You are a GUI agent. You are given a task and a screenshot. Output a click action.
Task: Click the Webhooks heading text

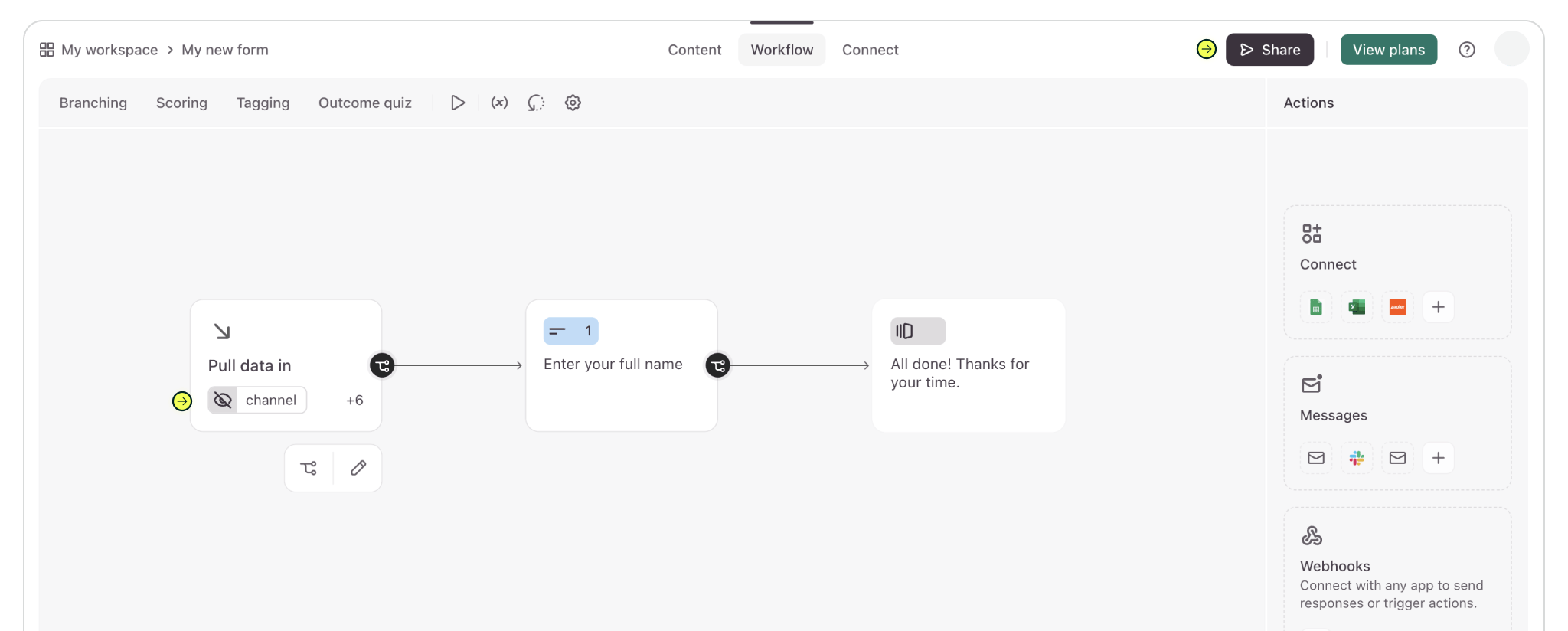(1334, 566)
